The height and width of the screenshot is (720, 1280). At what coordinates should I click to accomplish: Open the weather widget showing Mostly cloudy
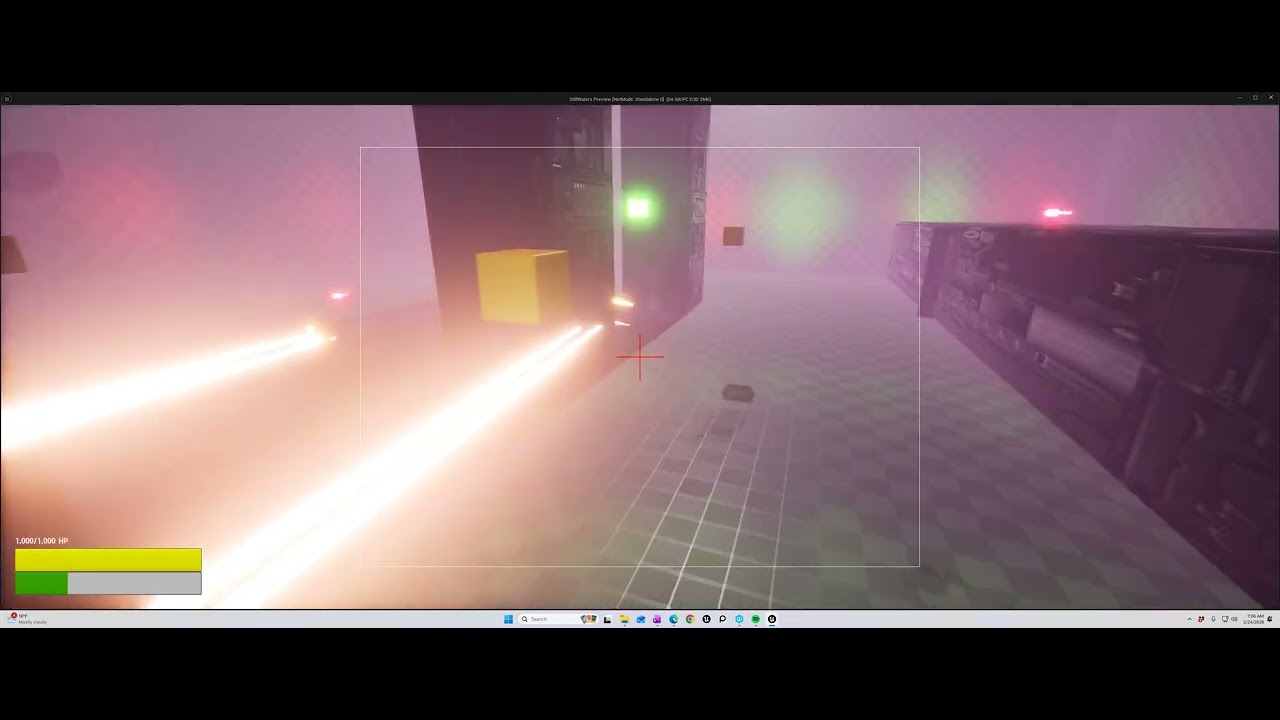(x=26, y=619)
